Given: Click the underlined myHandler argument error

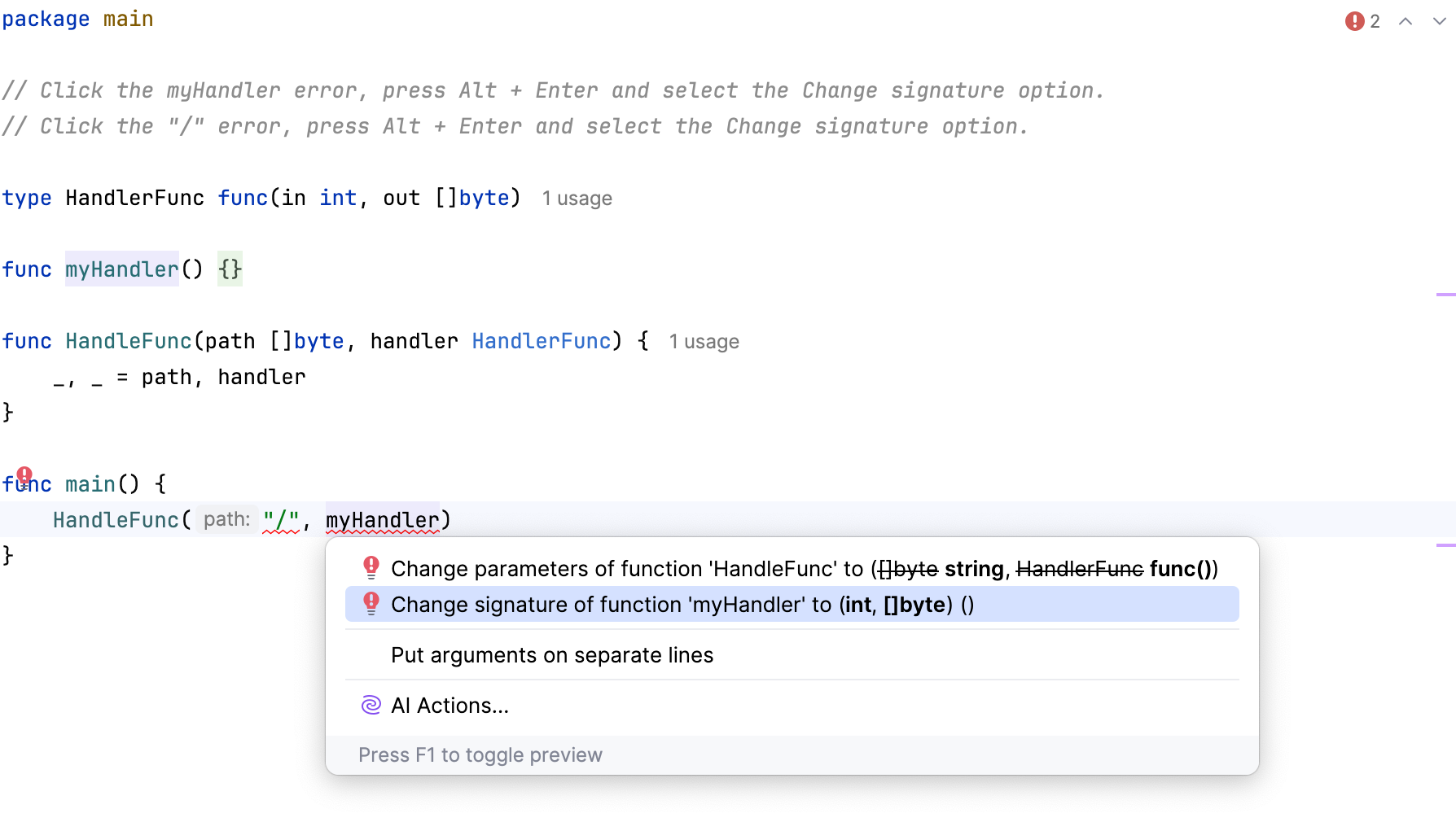Looking at the screenshot, I should click(x=383, y=520).
